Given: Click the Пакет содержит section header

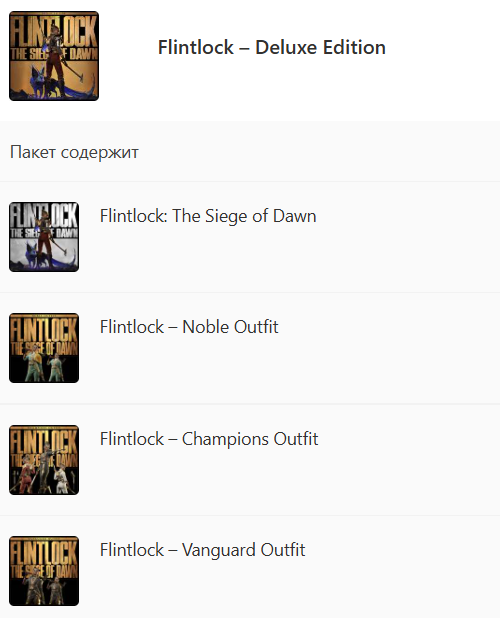Looking at the screenshot, I should pos(74,152).
